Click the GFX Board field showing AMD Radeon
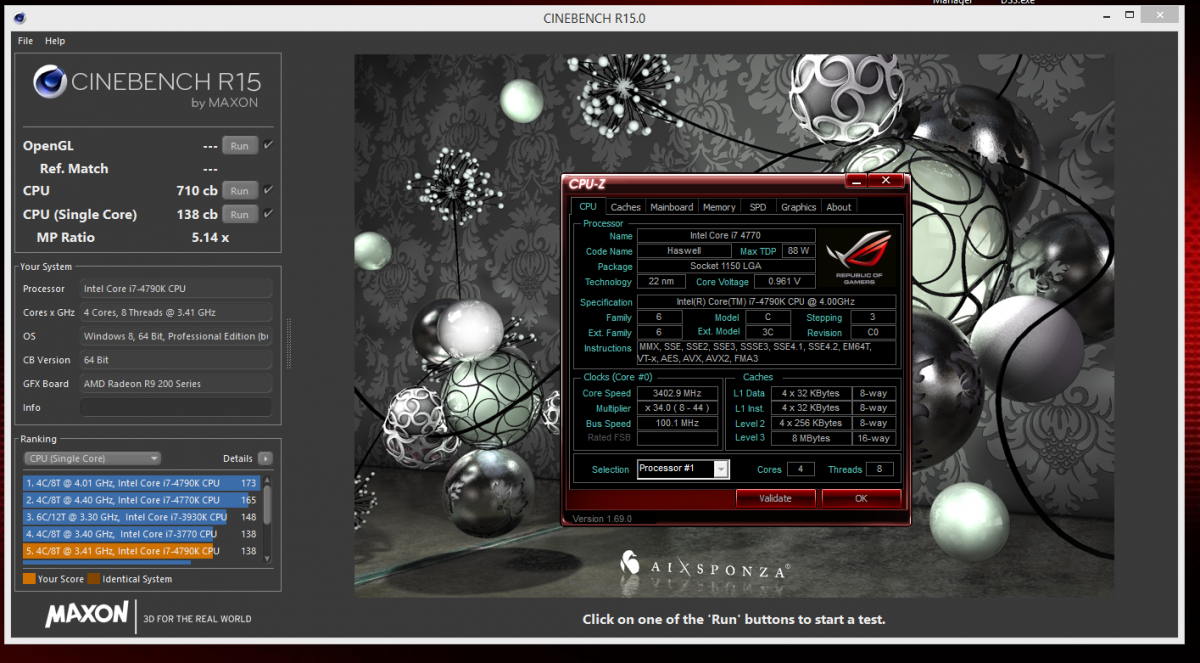Image resolution: width=1200 pixels, height=663 pixels. pos(176,383)
